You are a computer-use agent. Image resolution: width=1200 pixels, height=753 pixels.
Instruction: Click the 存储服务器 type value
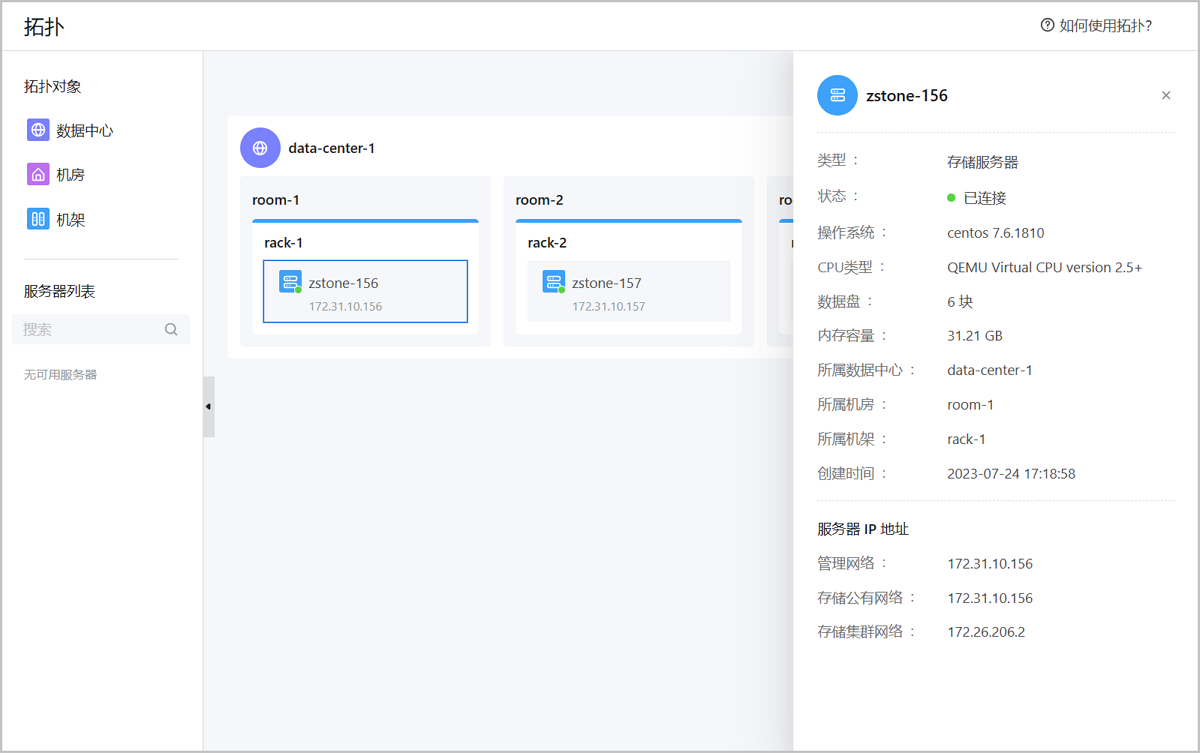click(983, 162)
